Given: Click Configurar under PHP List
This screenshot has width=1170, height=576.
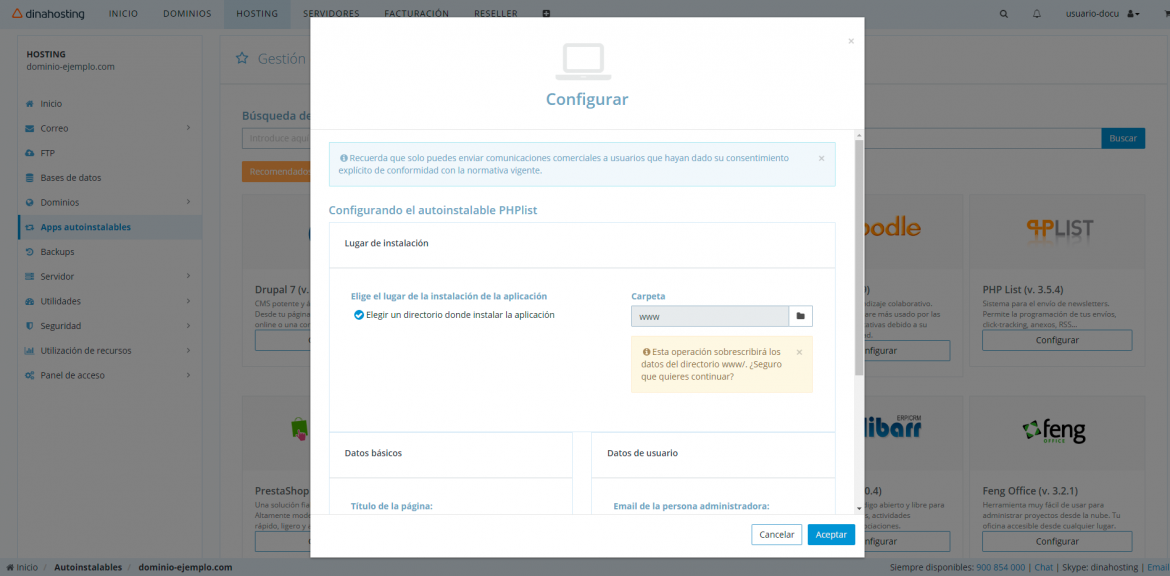Looking at the screenshot, I should click(1057, 340).
